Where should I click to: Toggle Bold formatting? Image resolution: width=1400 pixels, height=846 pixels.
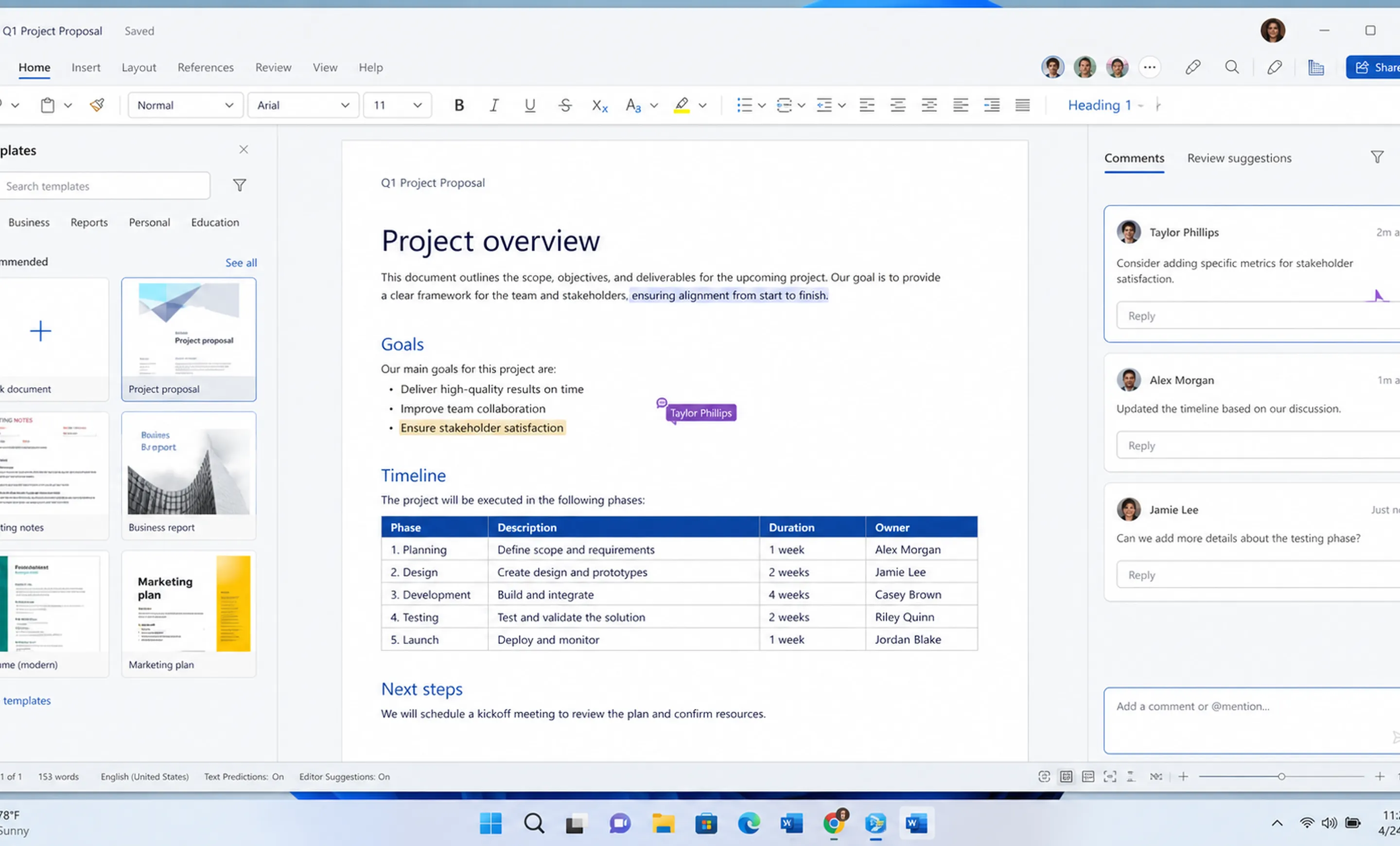coord(459,105)
